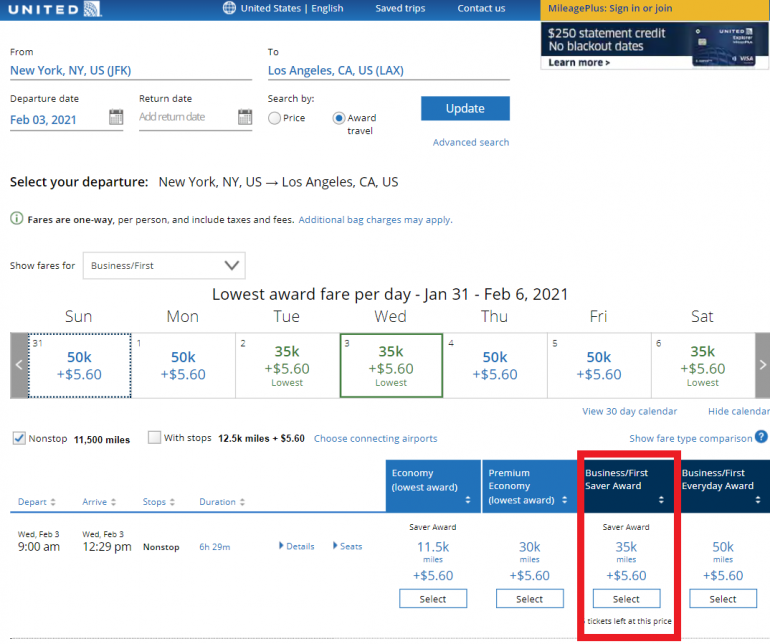This screenshot has height=644, width=770.
Task: Open the departure date calendar icon
Action: (116, 118)
